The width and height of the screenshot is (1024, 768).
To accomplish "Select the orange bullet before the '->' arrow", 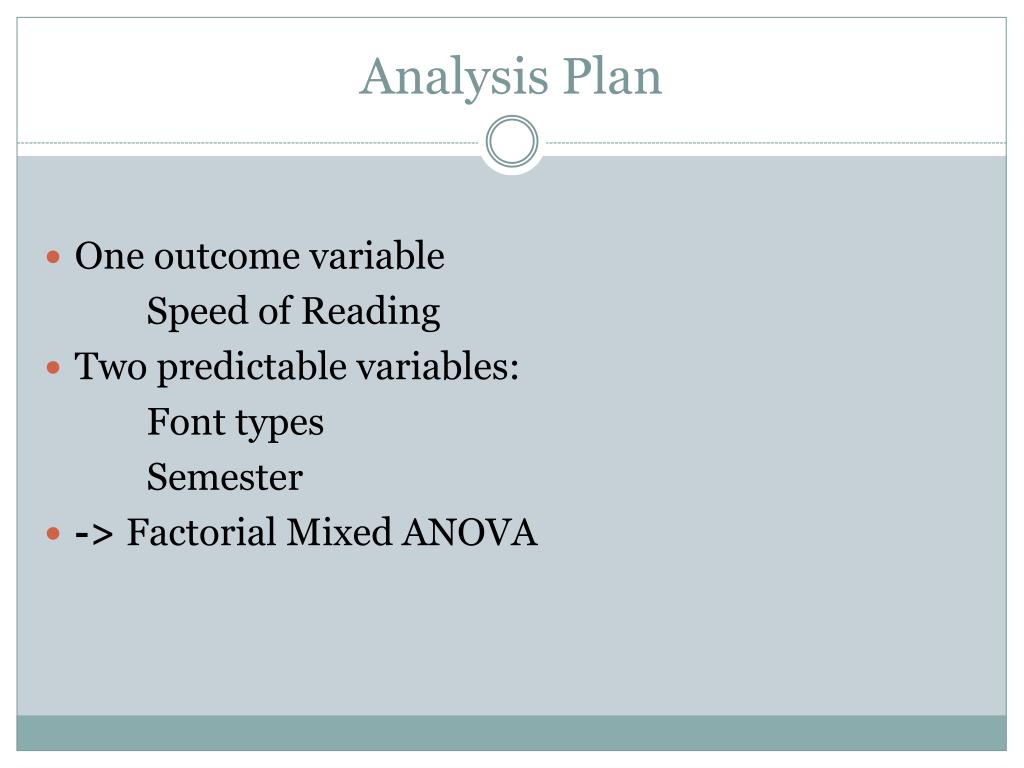I will [x=54, y=534].
